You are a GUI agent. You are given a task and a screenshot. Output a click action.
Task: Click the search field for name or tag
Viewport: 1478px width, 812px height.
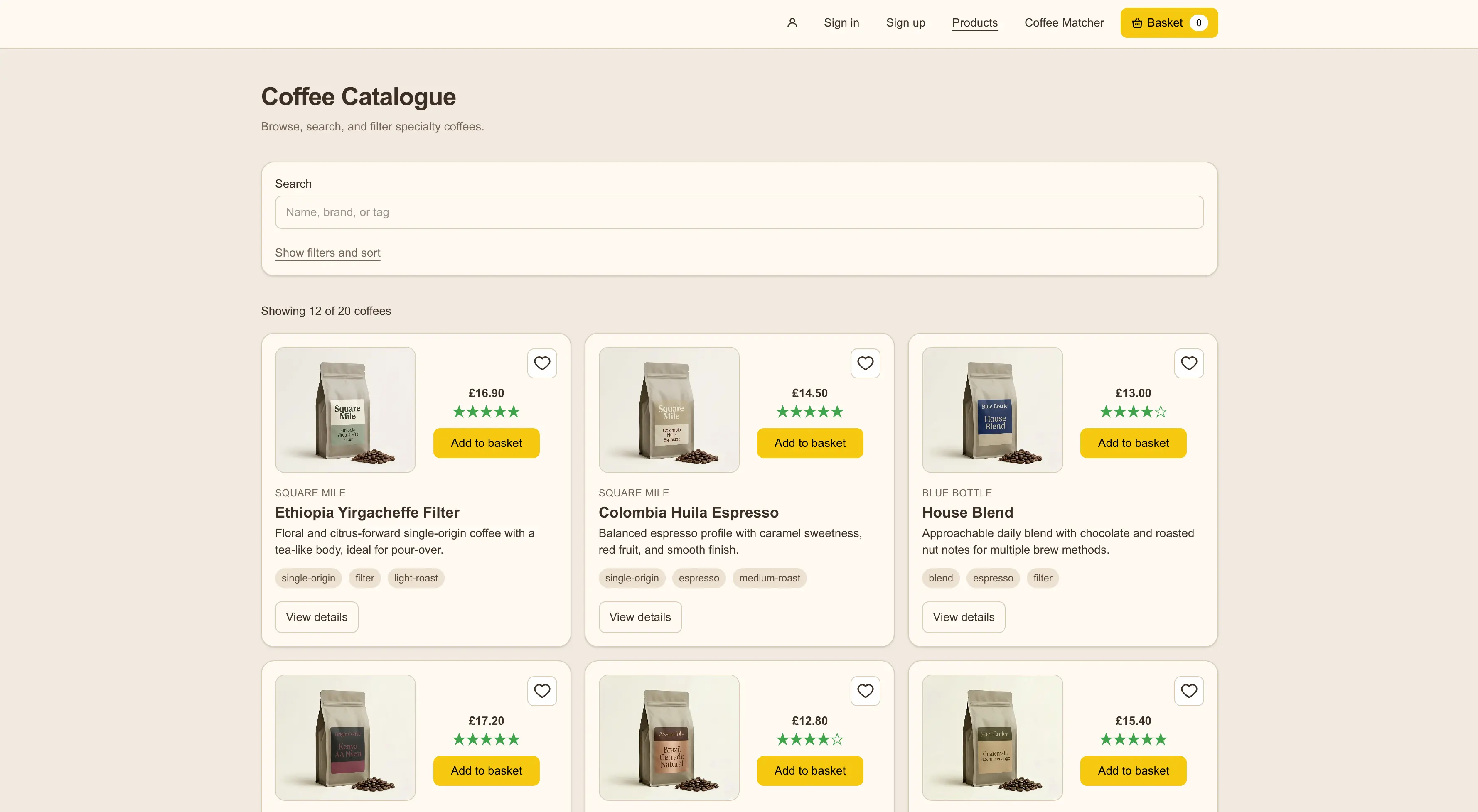coord(739,212)
